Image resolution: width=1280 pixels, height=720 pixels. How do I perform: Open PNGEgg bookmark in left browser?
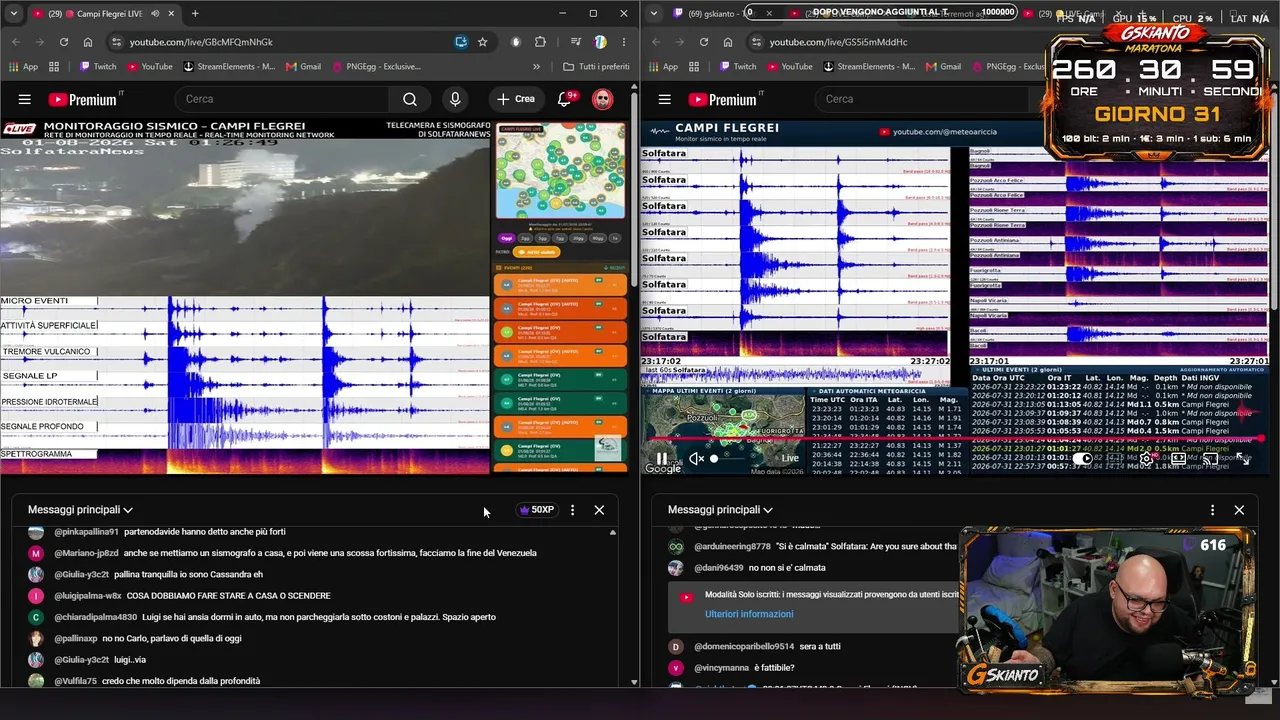pyautogui.click(x=378, y=67)
